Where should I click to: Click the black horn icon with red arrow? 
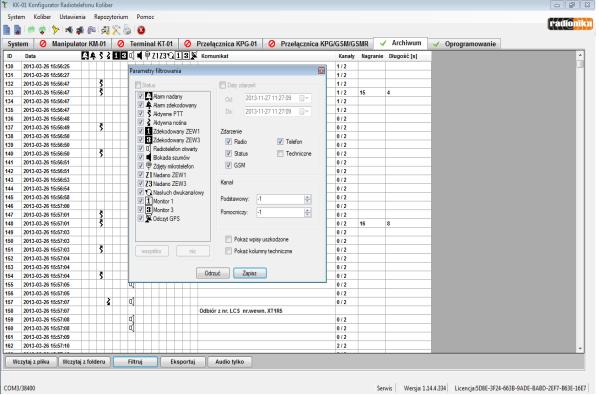point(80,30)
